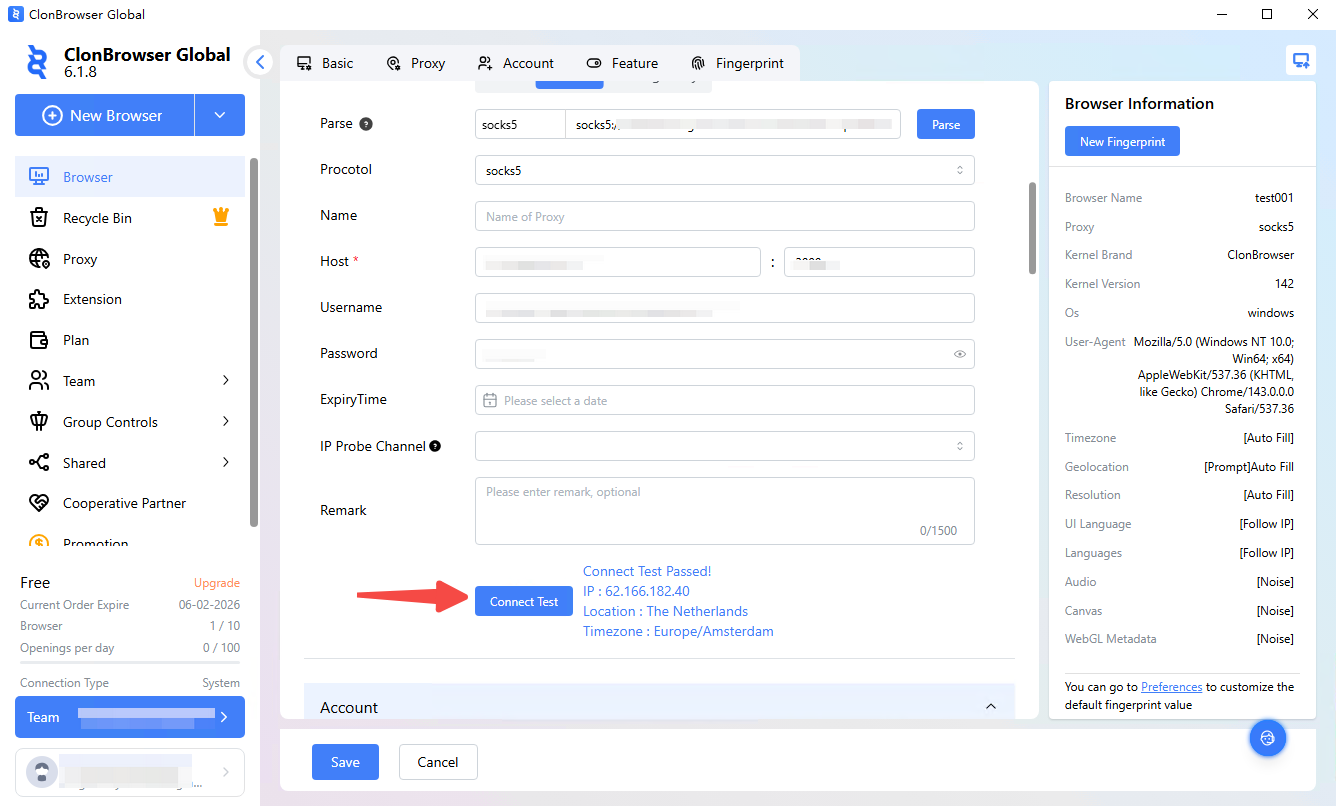1336x806 pixels.
Task: Toggle password visibility eye icon
Action: (x=959, y=354)
